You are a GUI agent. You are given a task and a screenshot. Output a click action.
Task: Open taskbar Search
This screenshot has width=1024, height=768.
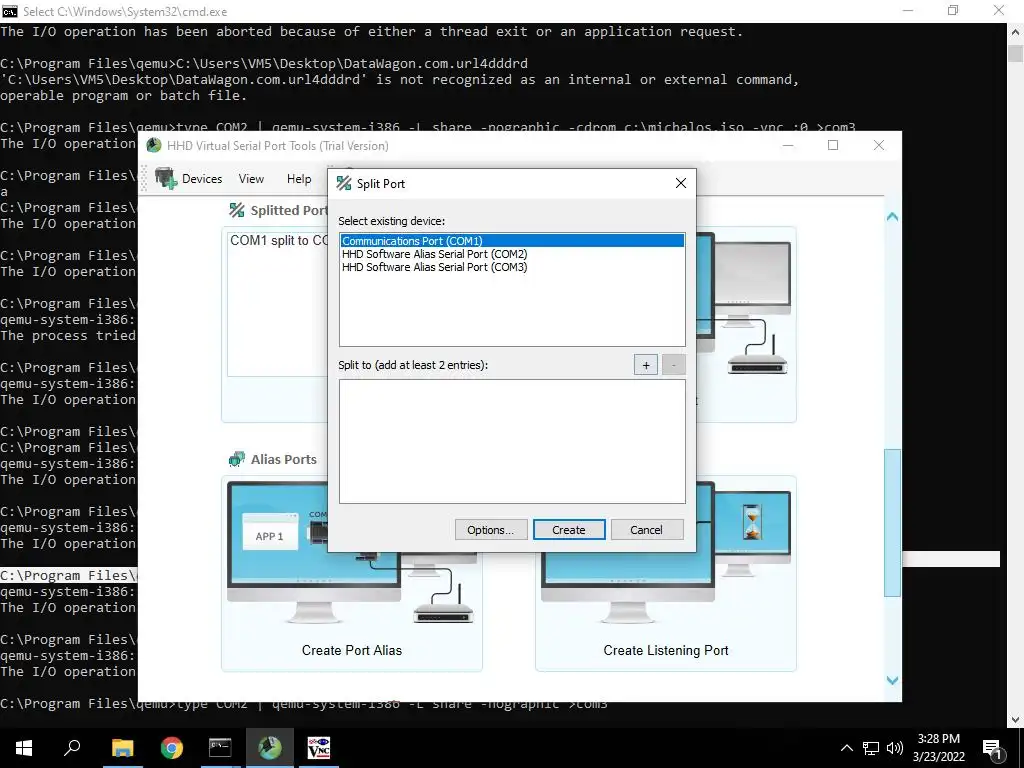tap(72, 748)
